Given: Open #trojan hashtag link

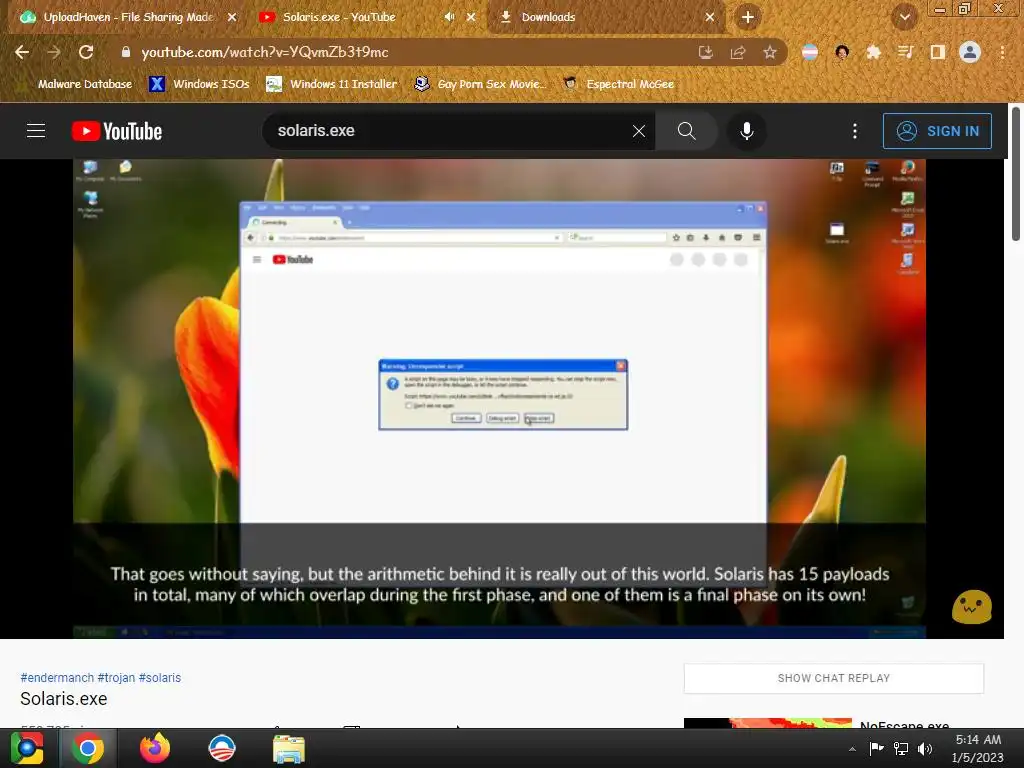Looking at the screenshot, I should tap(116, 678).
